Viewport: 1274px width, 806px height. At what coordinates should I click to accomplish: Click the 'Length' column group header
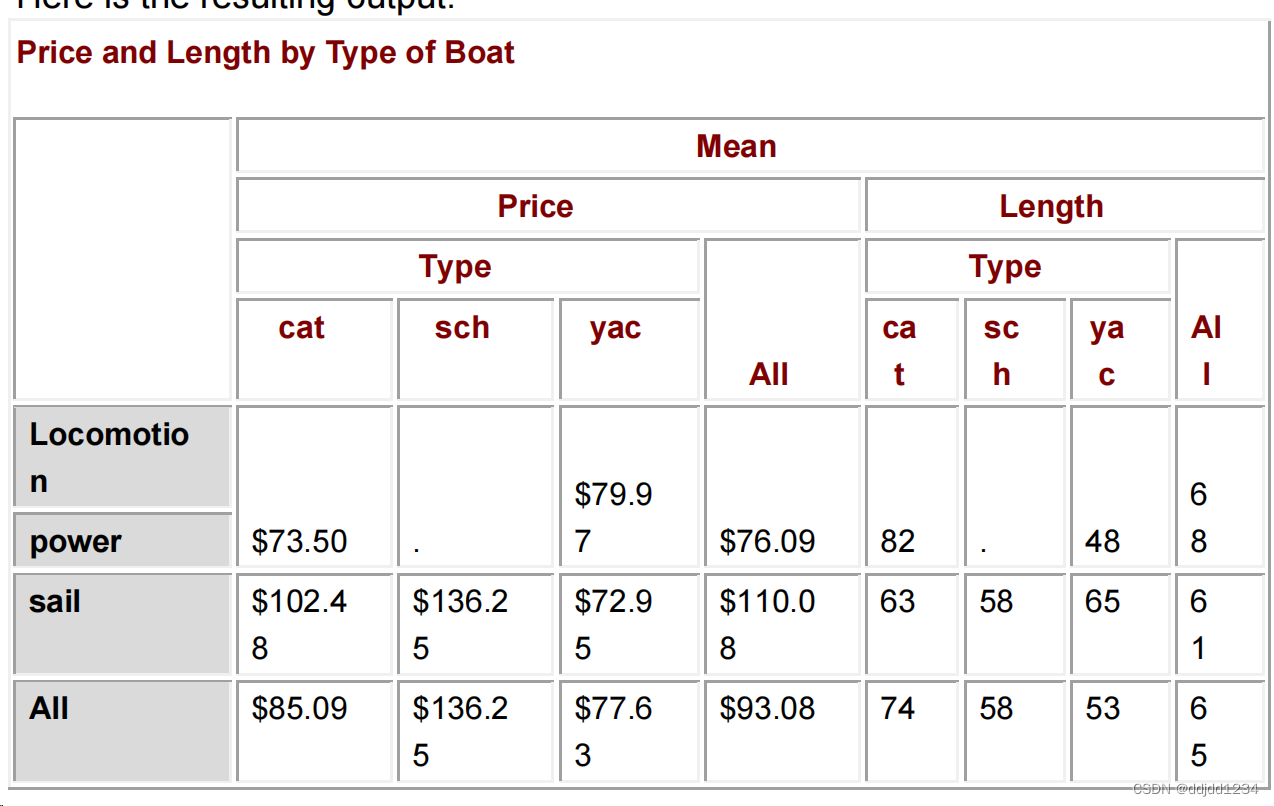(1065, 206)
